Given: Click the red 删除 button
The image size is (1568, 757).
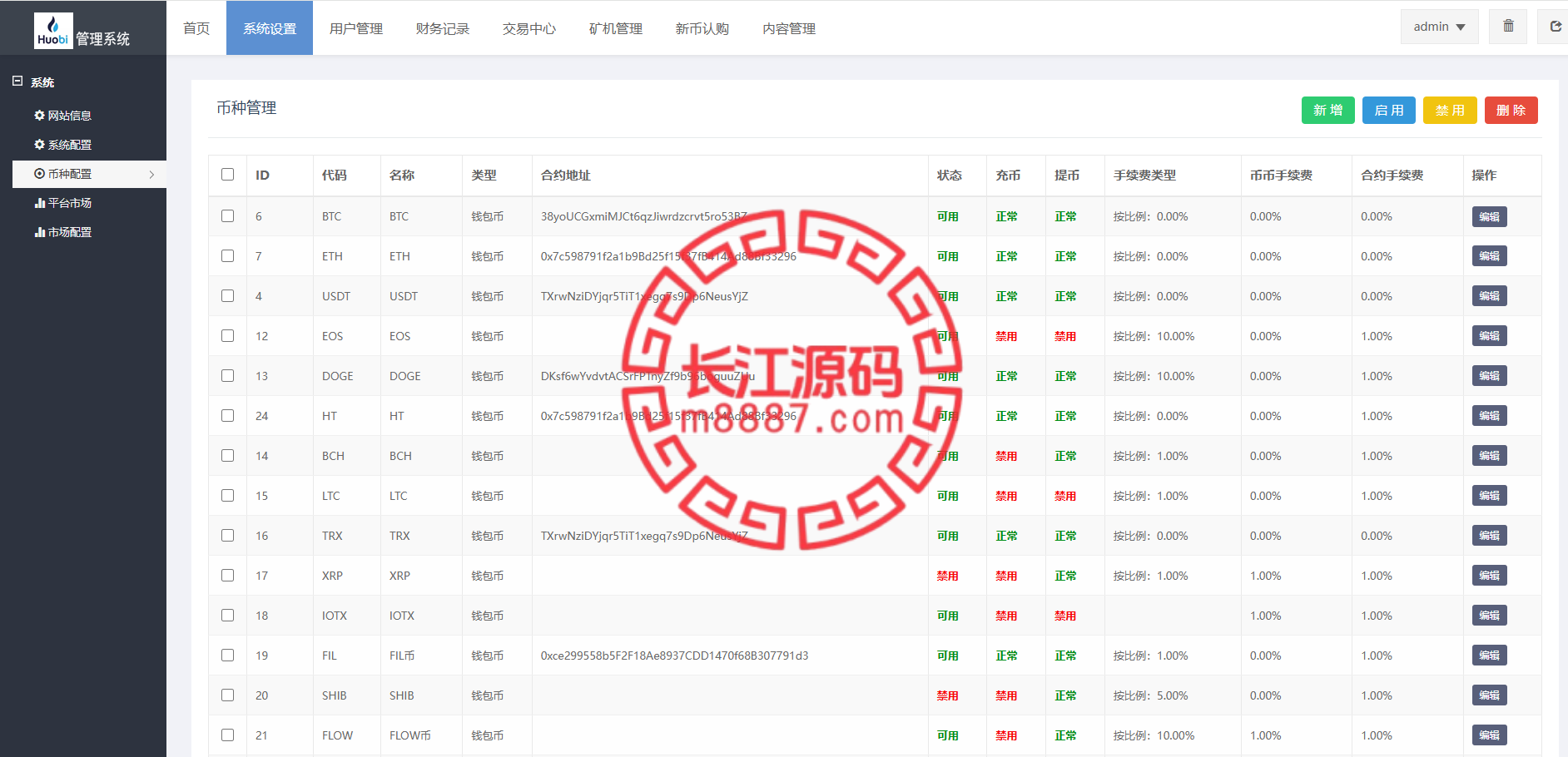Looking at the screenshot, I should point(1511,111).
